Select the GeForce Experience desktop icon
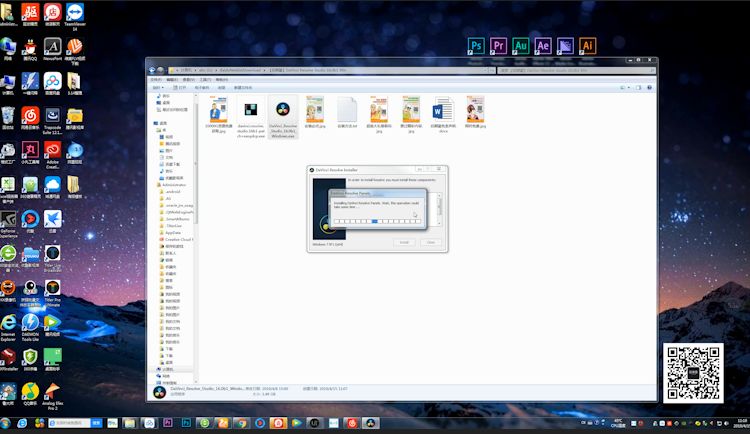Image resolution: width=750 pixels, height=434 pixels. [8, 224]
